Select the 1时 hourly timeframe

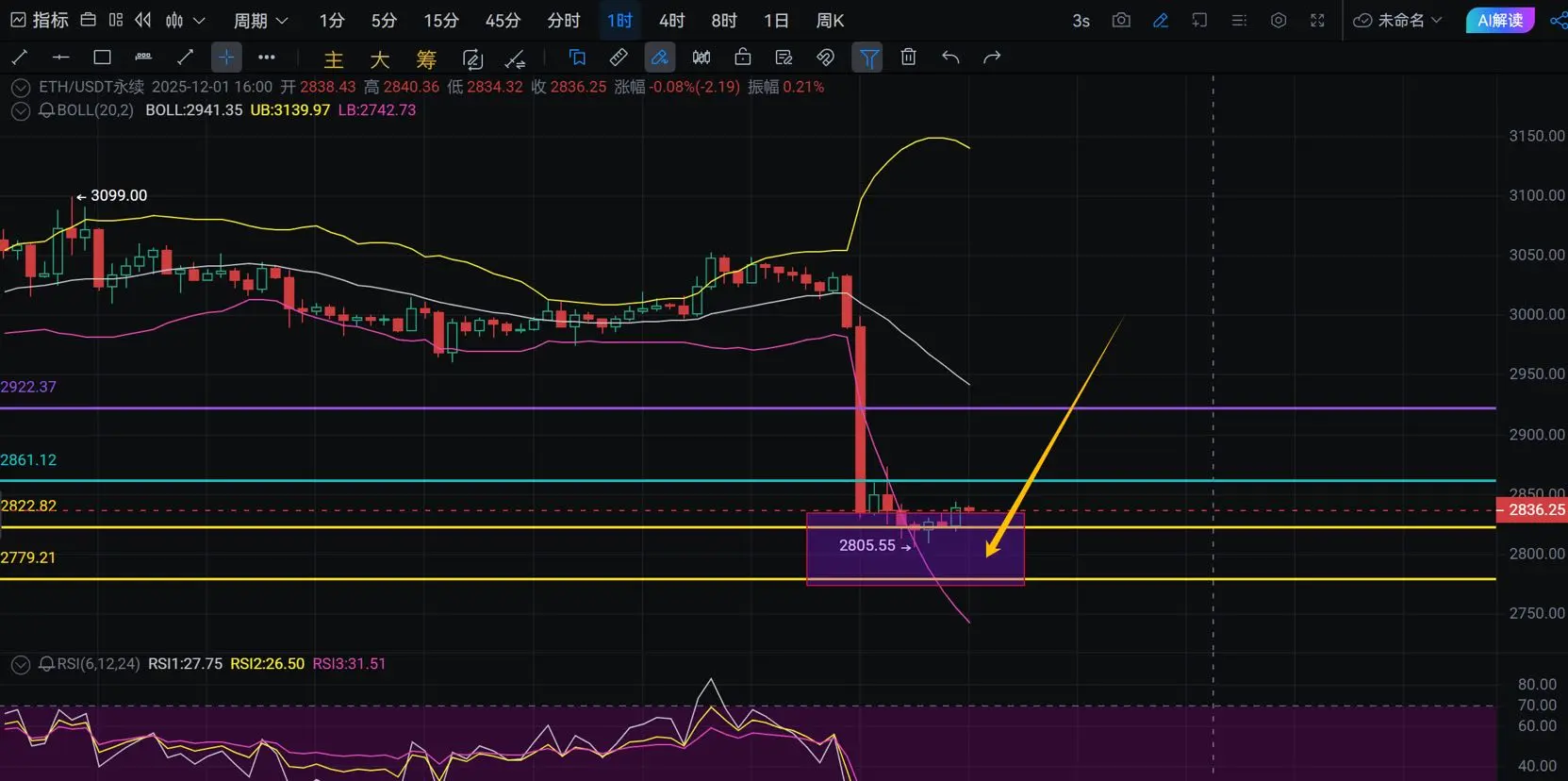[x=619, y=20]
